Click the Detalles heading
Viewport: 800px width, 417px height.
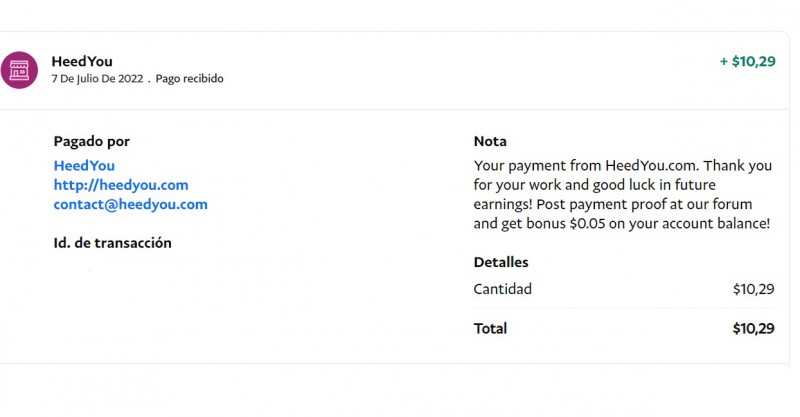tap(501, 262)
